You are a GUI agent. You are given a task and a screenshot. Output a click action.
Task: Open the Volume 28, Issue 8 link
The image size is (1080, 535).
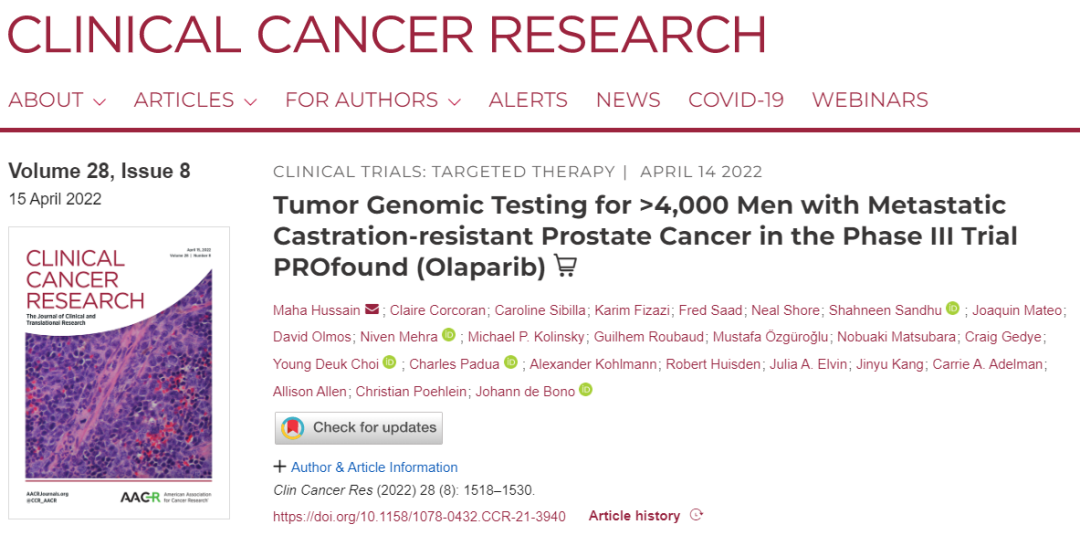tap(99, 171)
